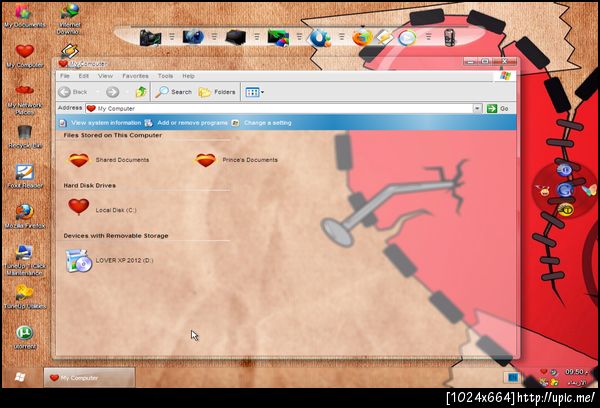Open the Recycle Bin desktop icon

pyautogui.click(x=25, y=137)
